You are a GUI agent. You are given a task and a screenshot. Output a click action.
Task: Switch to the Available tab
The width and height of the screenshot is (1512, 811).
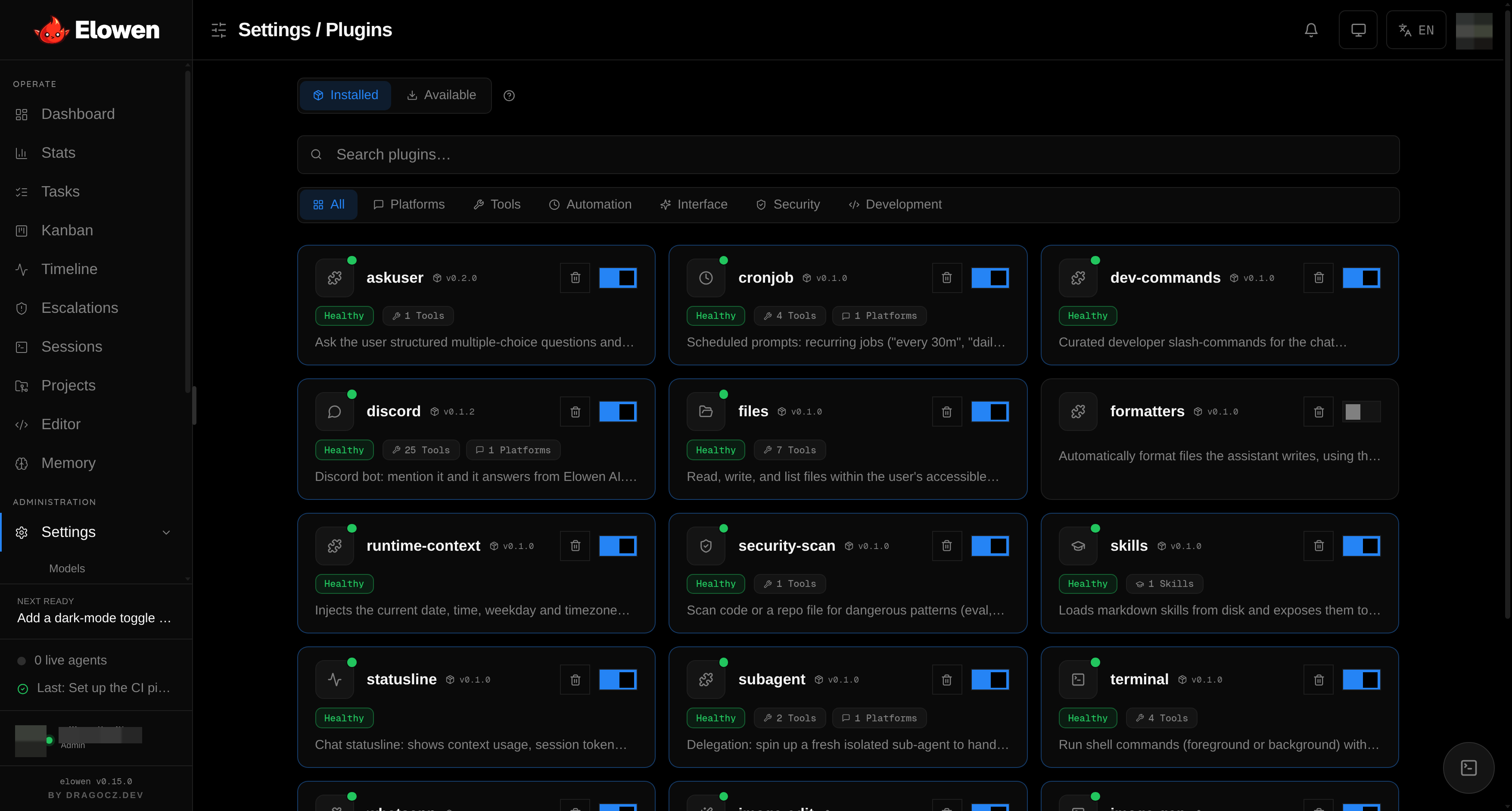442,95
